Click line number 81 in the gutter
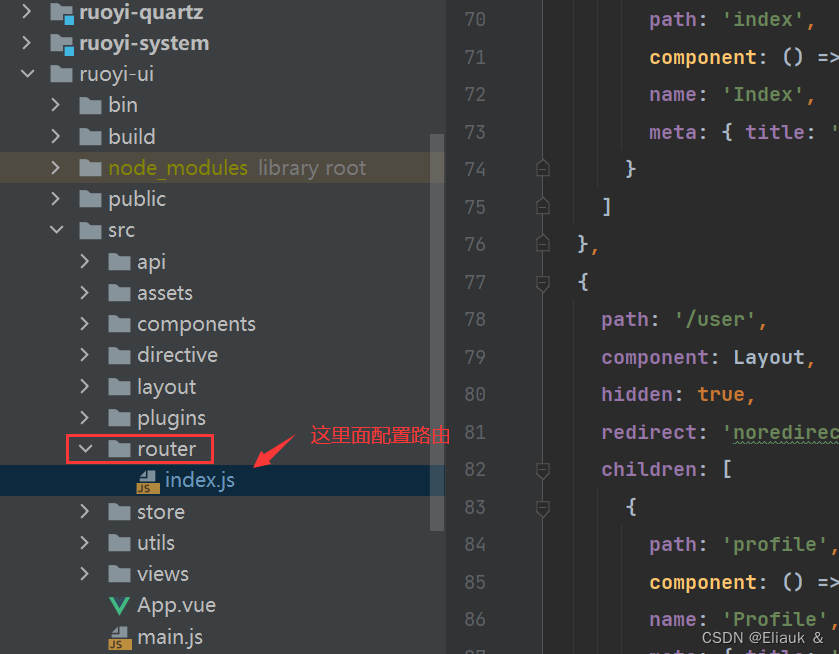 pos(475,432)
